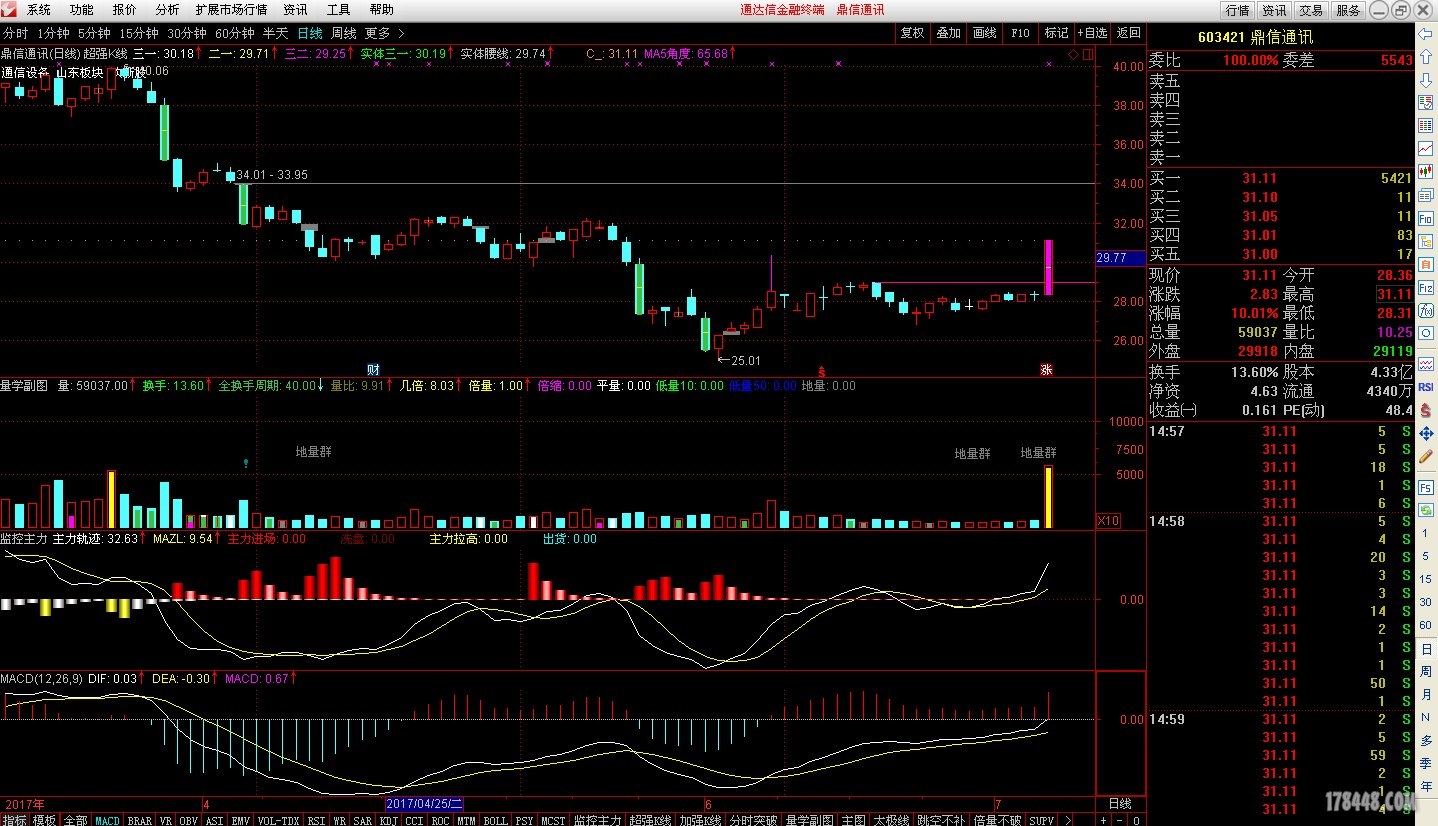Click the 财 marker on the K-line chart
The height and width of the screenshot is (826, 1438).
point(373,369)
